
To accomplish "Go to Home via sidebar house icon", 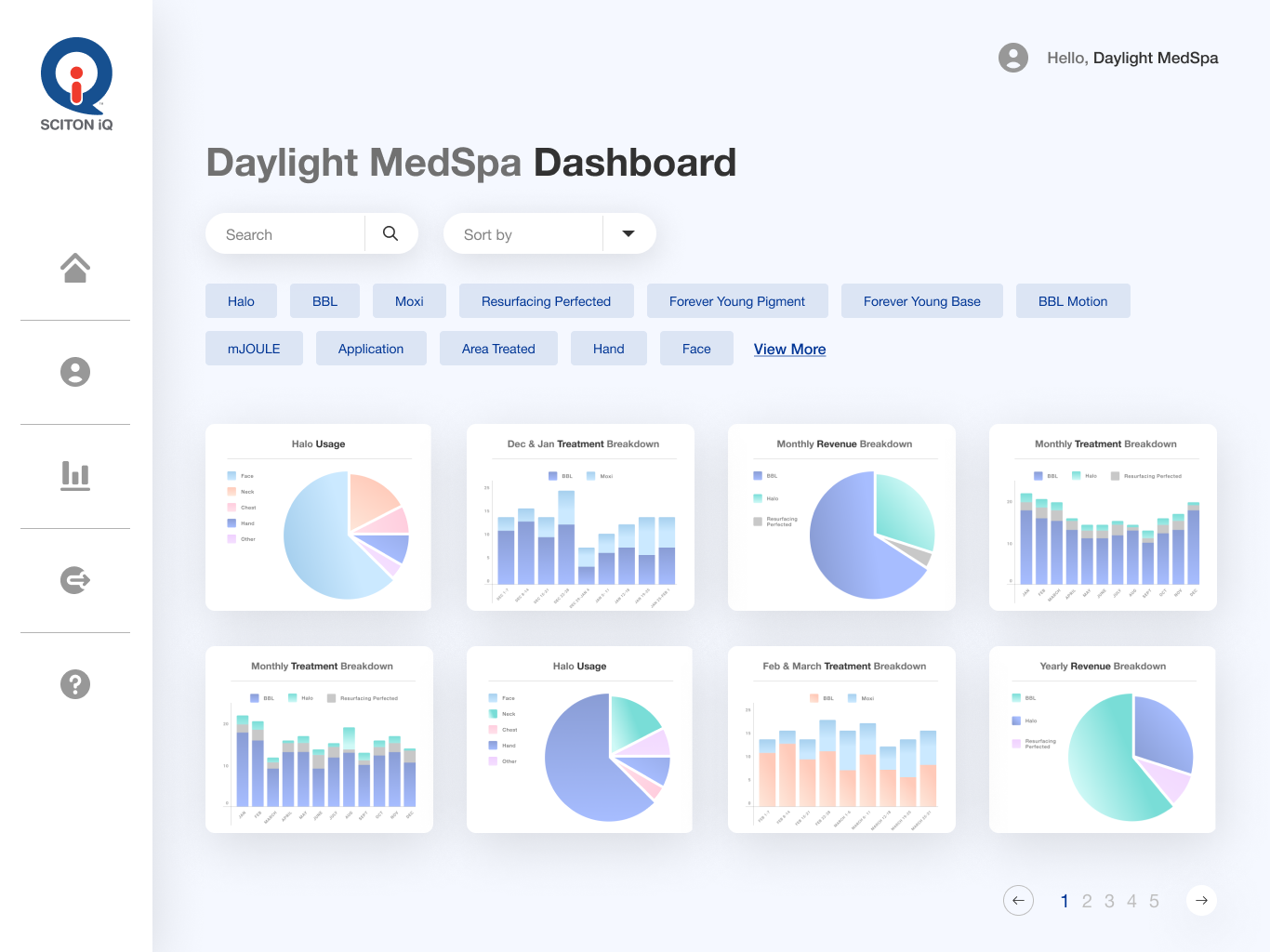I will pos(75,268).
